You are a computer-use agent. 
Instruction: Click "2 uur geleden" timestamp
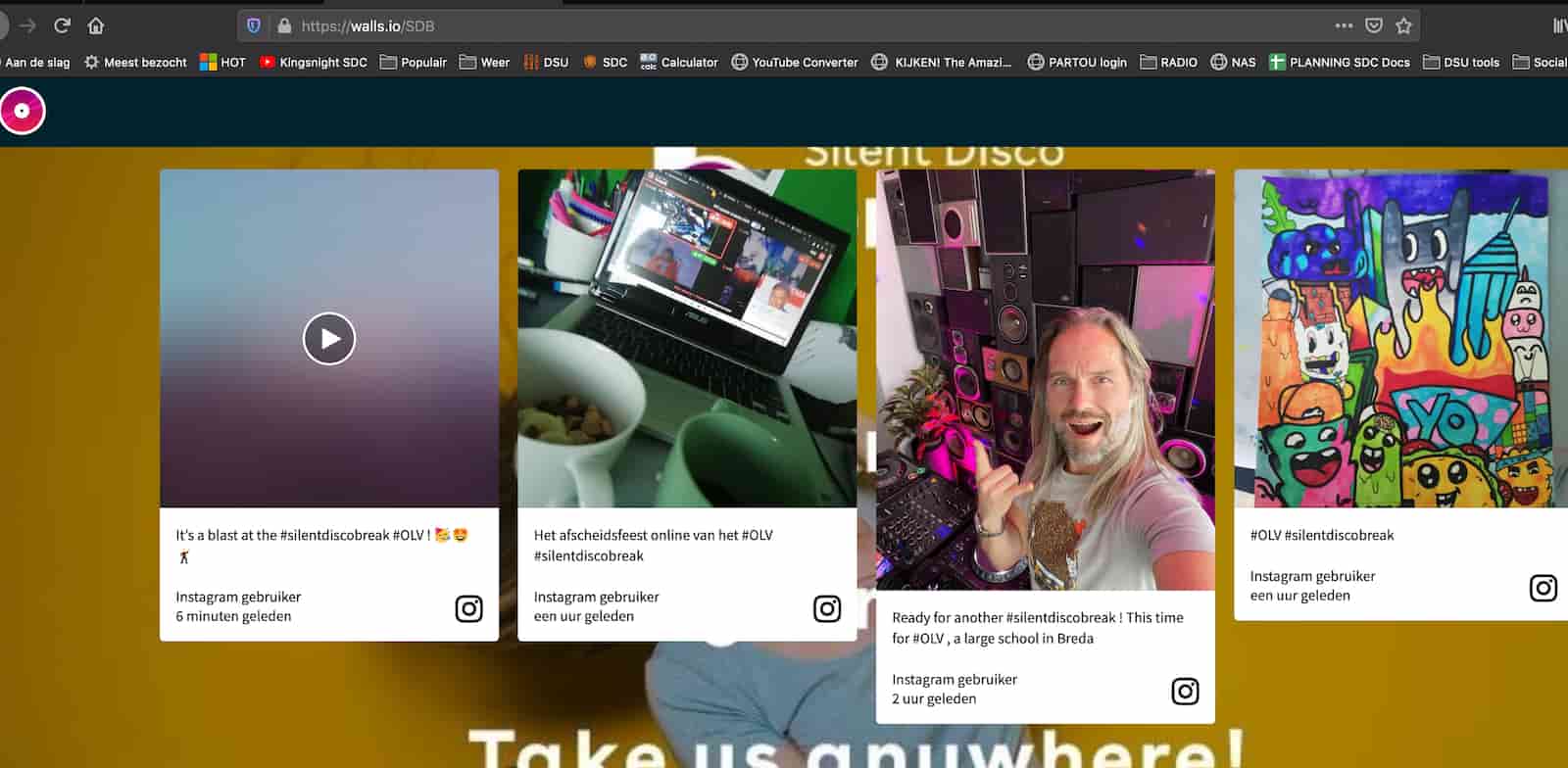934,698
